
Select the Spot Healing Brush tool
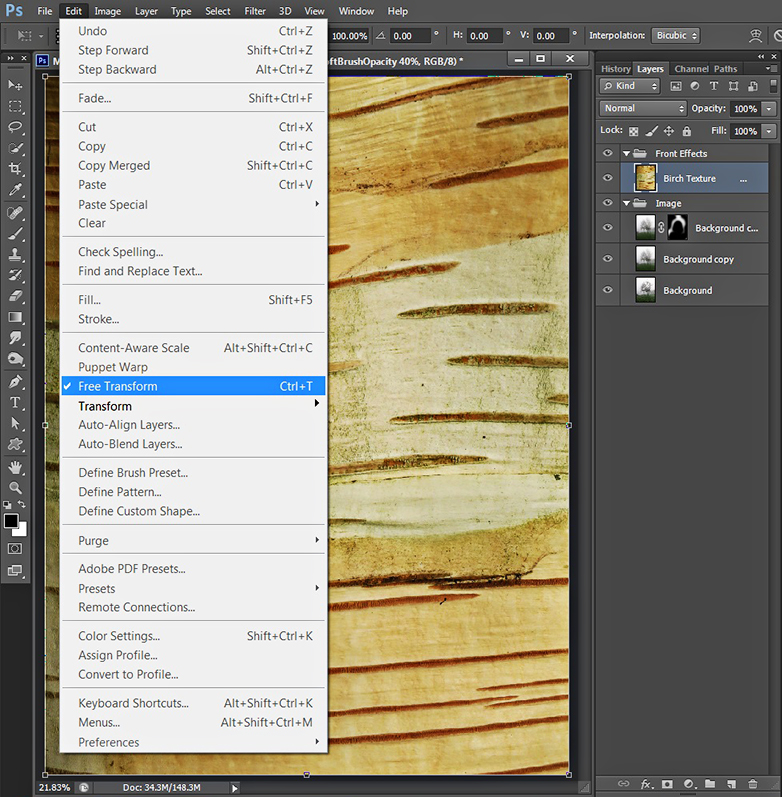point(15,212)
